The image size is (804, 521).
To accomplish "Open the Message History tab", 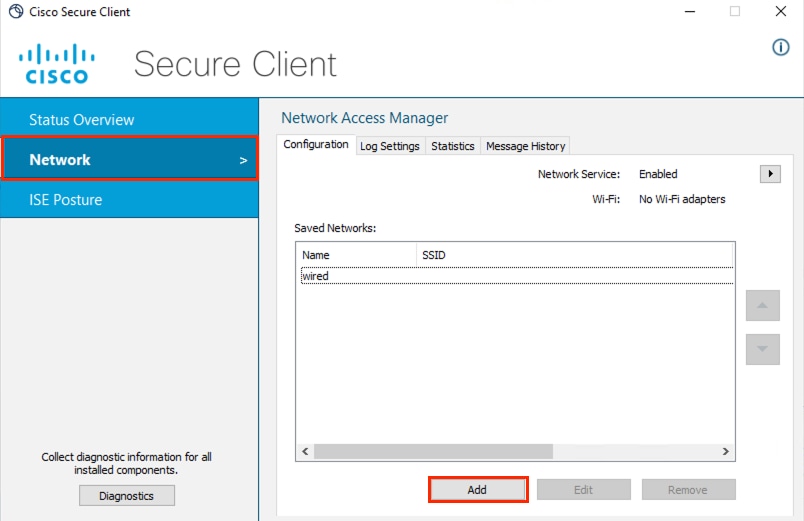I will [x=526, y=146].
